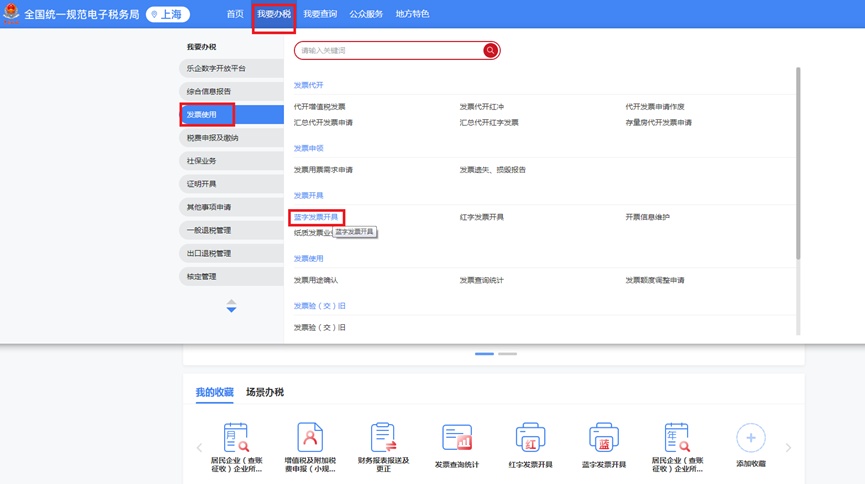Click 添加收藏 plus icon
The image size is (865, 484).
coord(751,438)
